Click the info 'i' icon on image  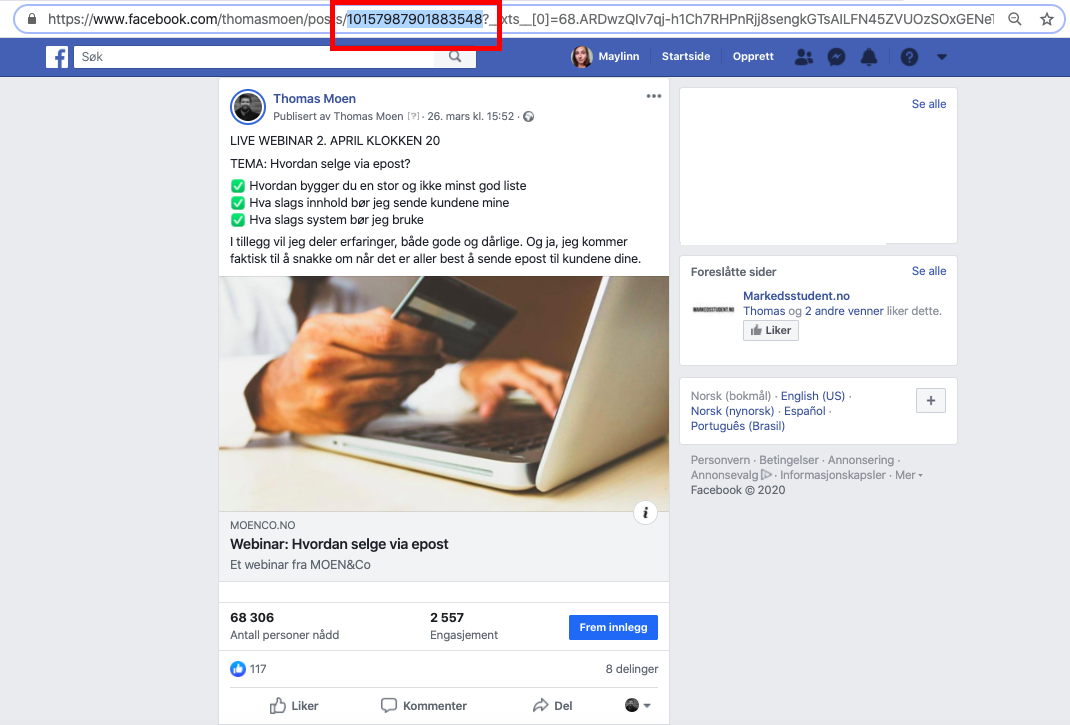point(646,513)
